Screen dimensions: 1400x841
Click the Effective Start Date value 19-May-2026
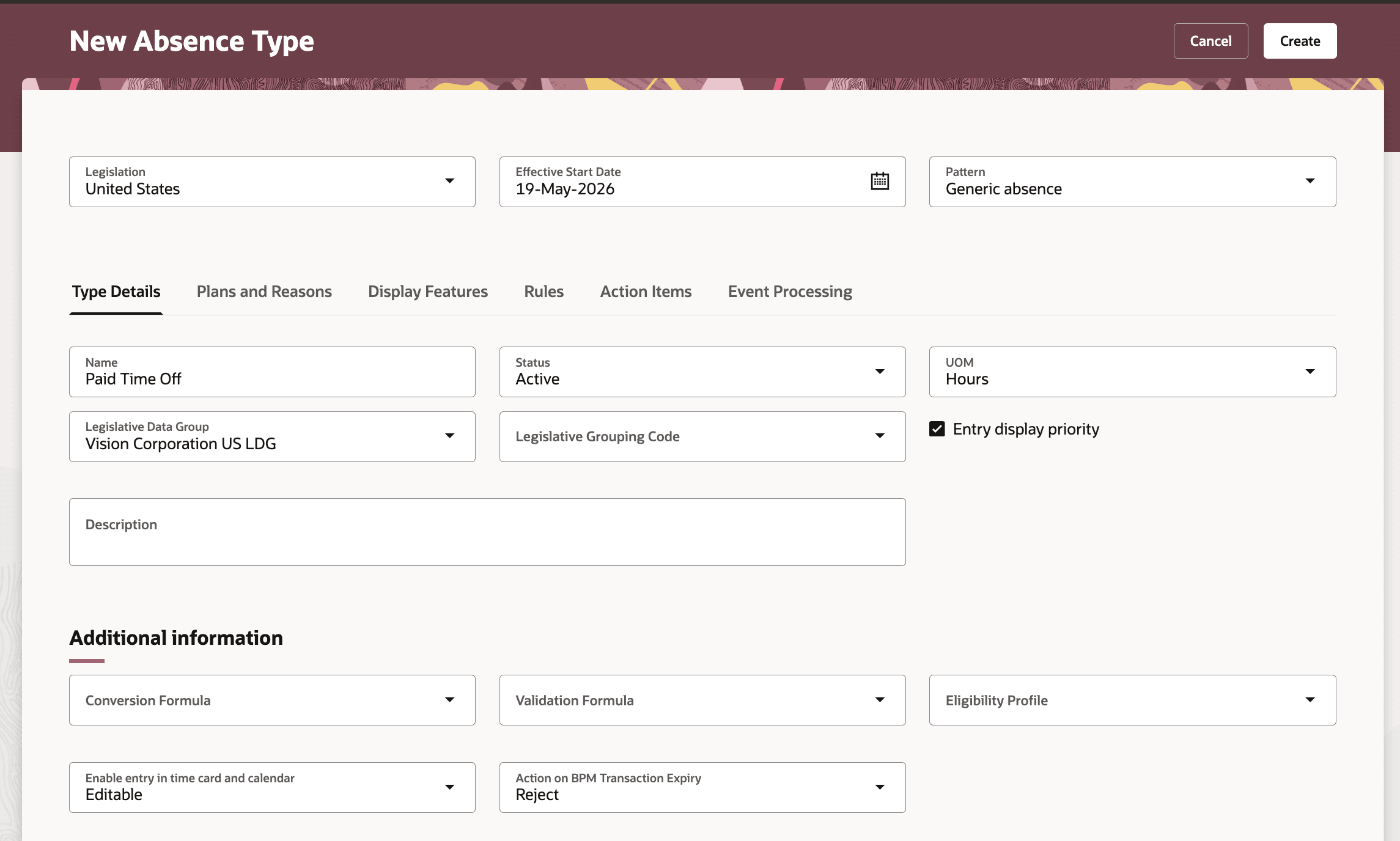(x=565, y=189)
